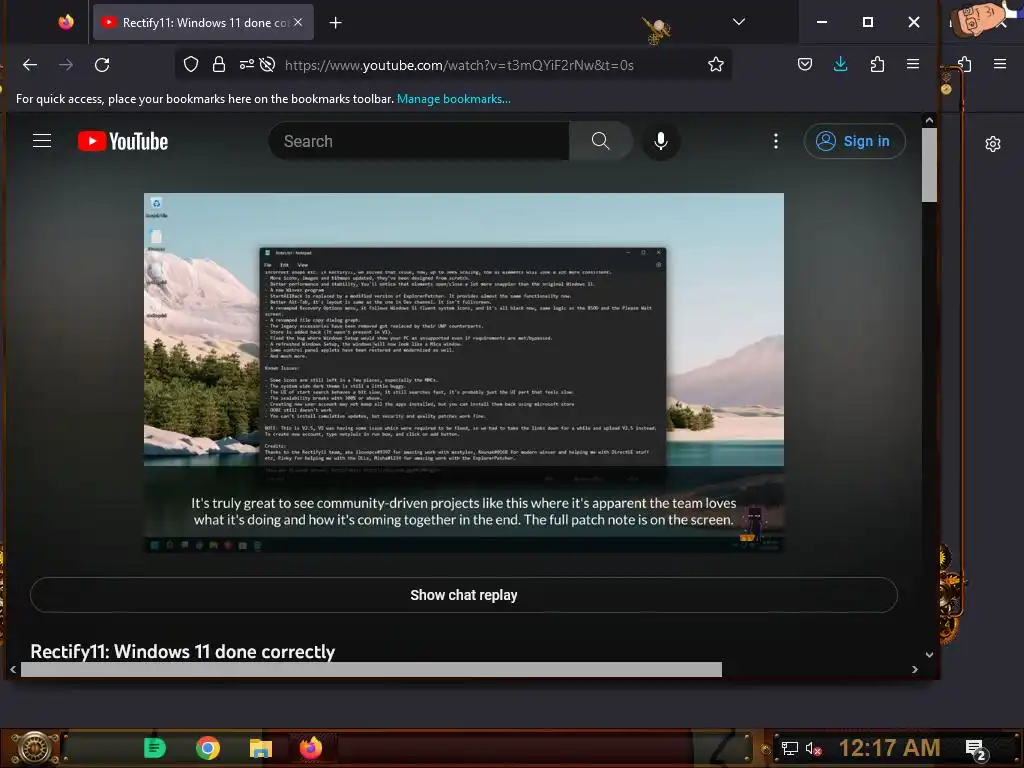Close the Rectify11 tab
The image size is (1024, 768).
pos(298,22)
